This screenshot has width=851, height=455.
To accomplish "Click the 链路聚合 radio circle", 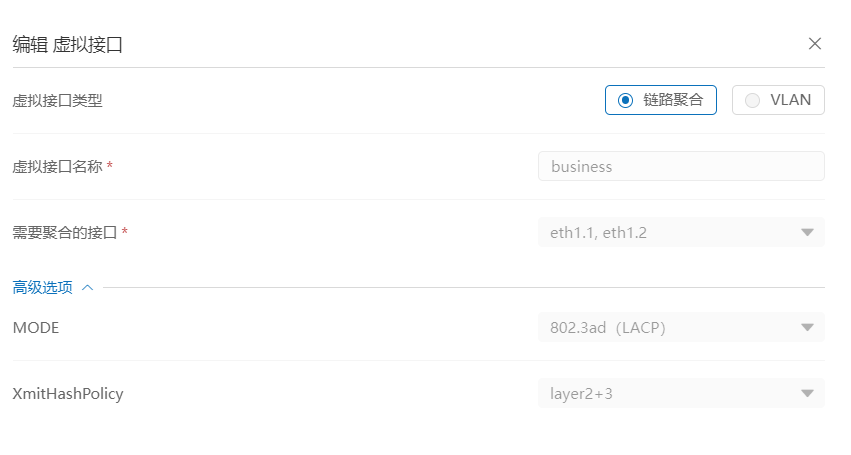I will coord(626,100).
